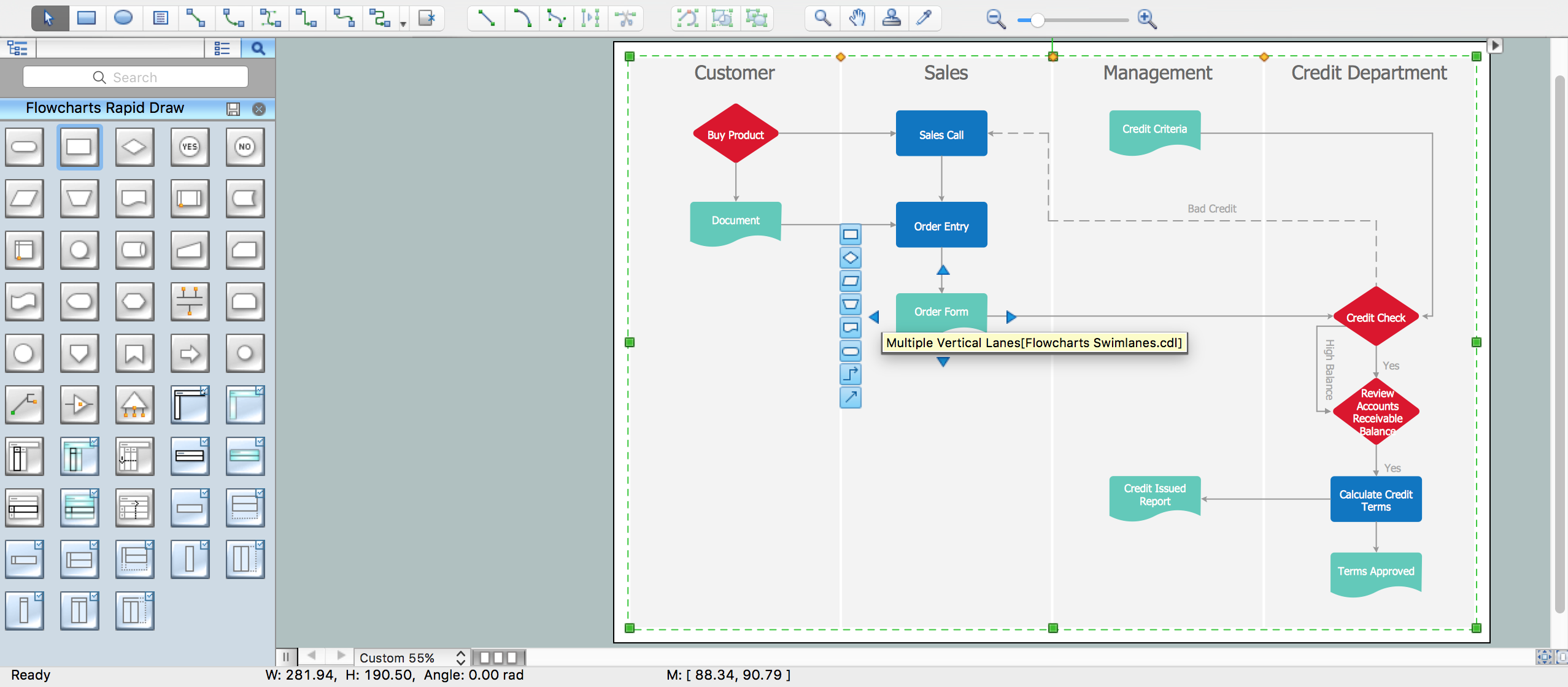Viewport: 1568px width, 687px height.
Task: Select the YES shape in library
Action: (190, 147)
